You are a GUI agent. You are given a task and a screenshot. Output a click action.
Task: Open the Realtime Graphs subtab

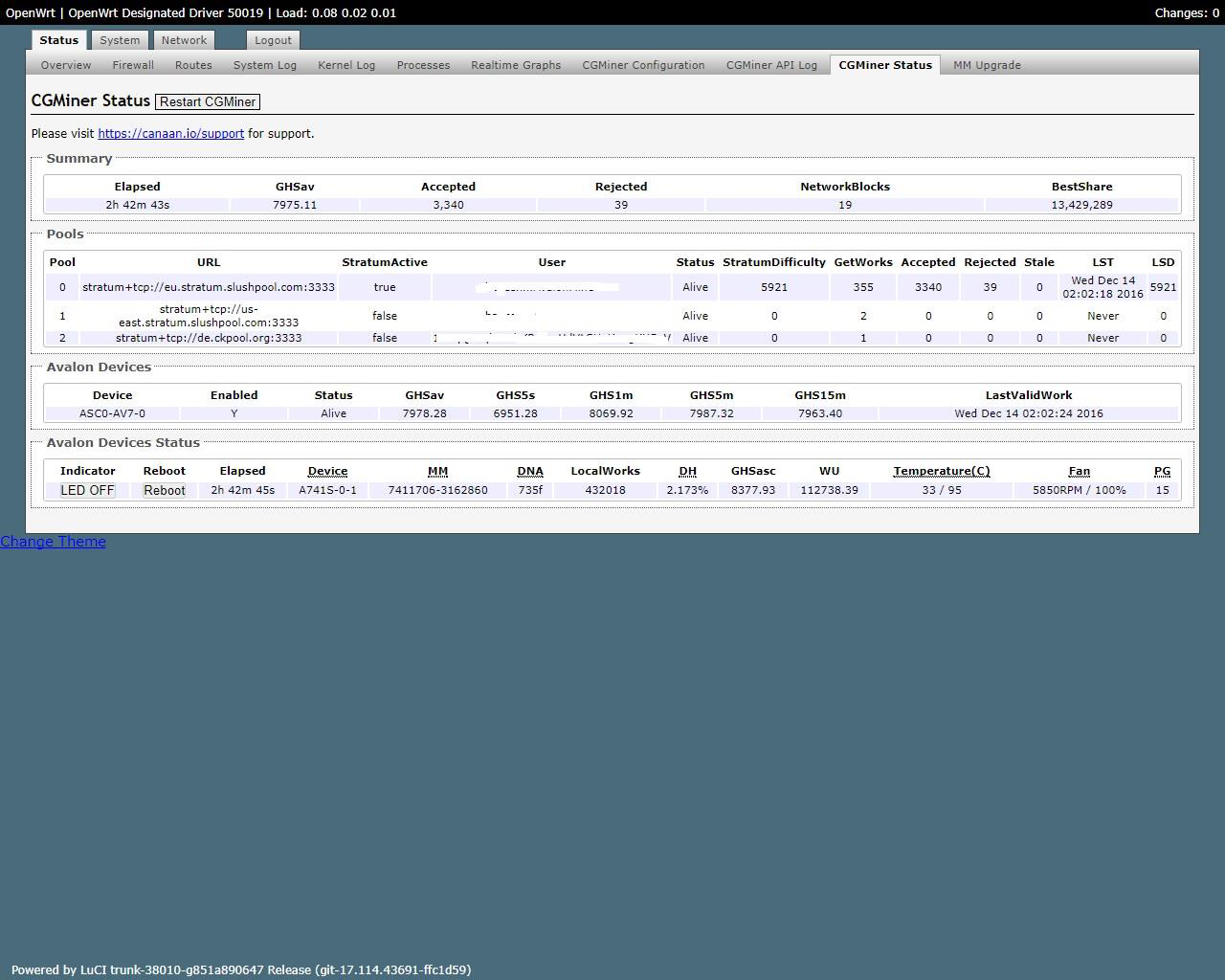pos(516,65)
